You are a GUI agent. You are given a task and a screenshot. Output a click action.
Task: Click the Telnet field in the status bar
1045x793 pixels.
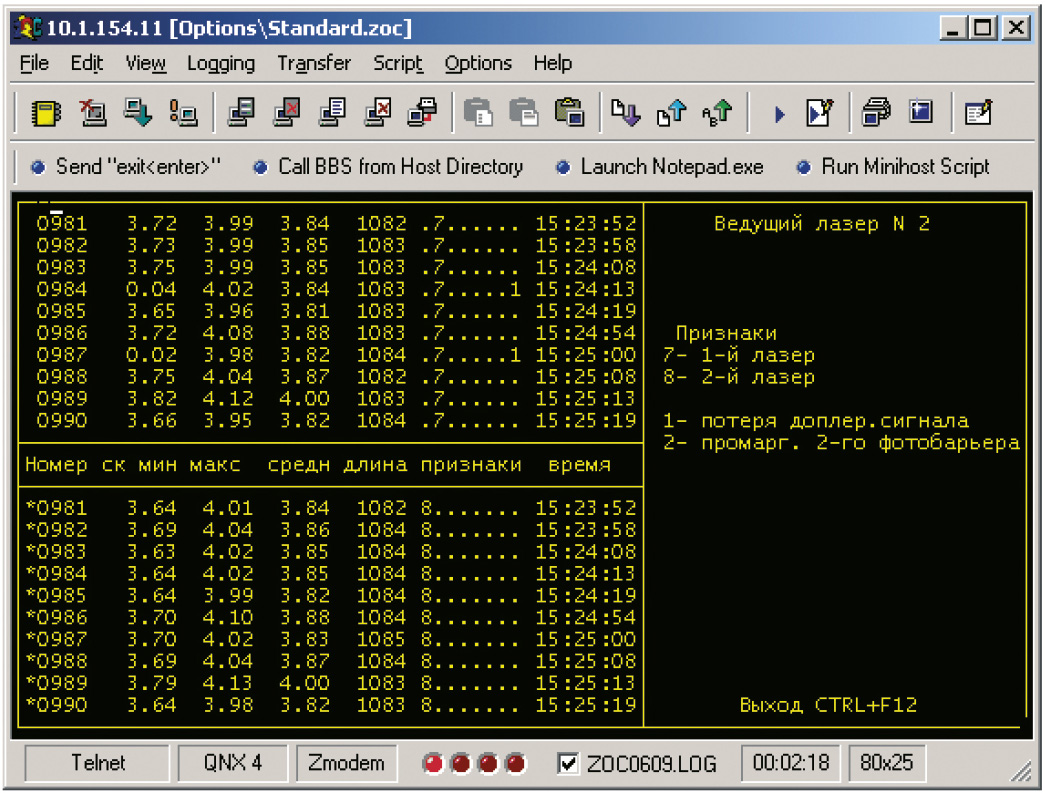pos(97,763)
